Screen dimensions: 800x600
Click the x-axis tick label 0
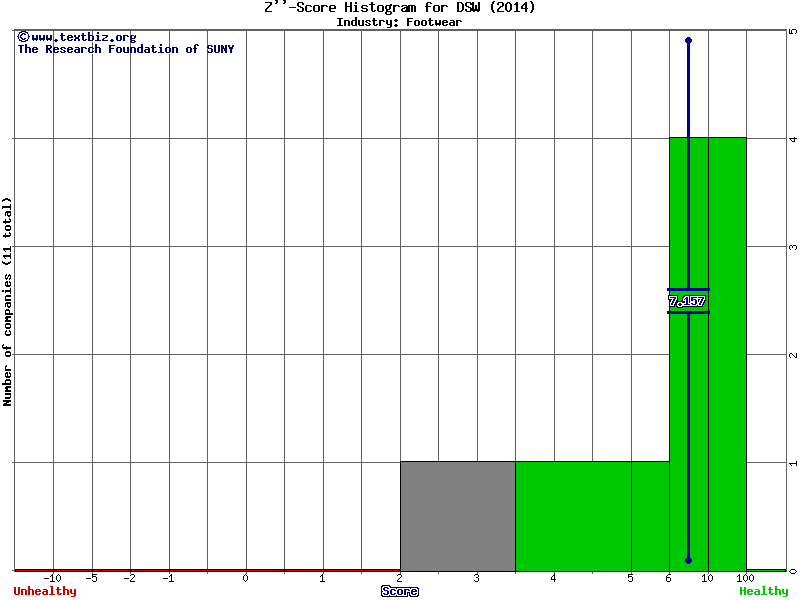245,578
